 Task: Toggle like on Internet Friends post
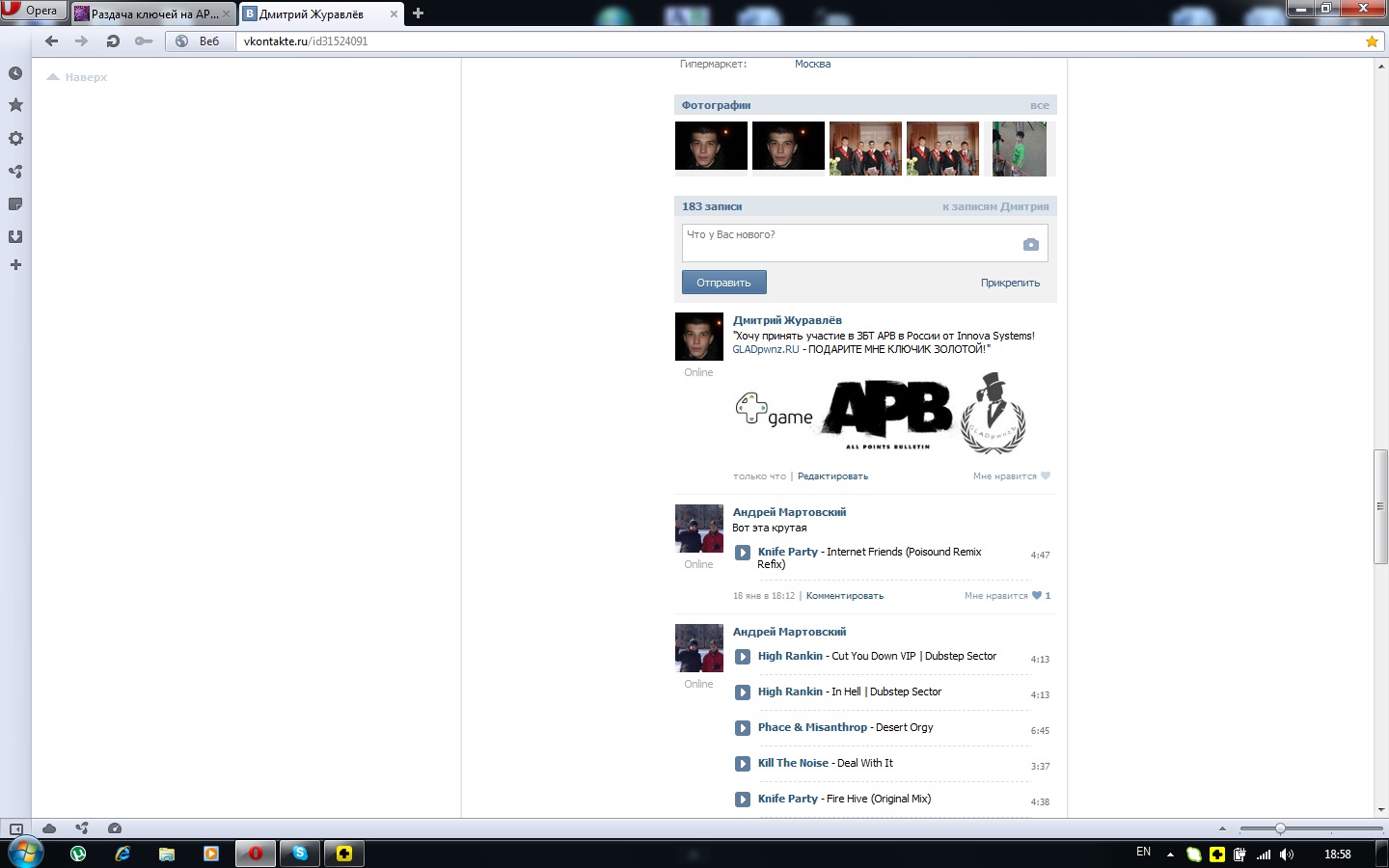tap(1006, 596)
